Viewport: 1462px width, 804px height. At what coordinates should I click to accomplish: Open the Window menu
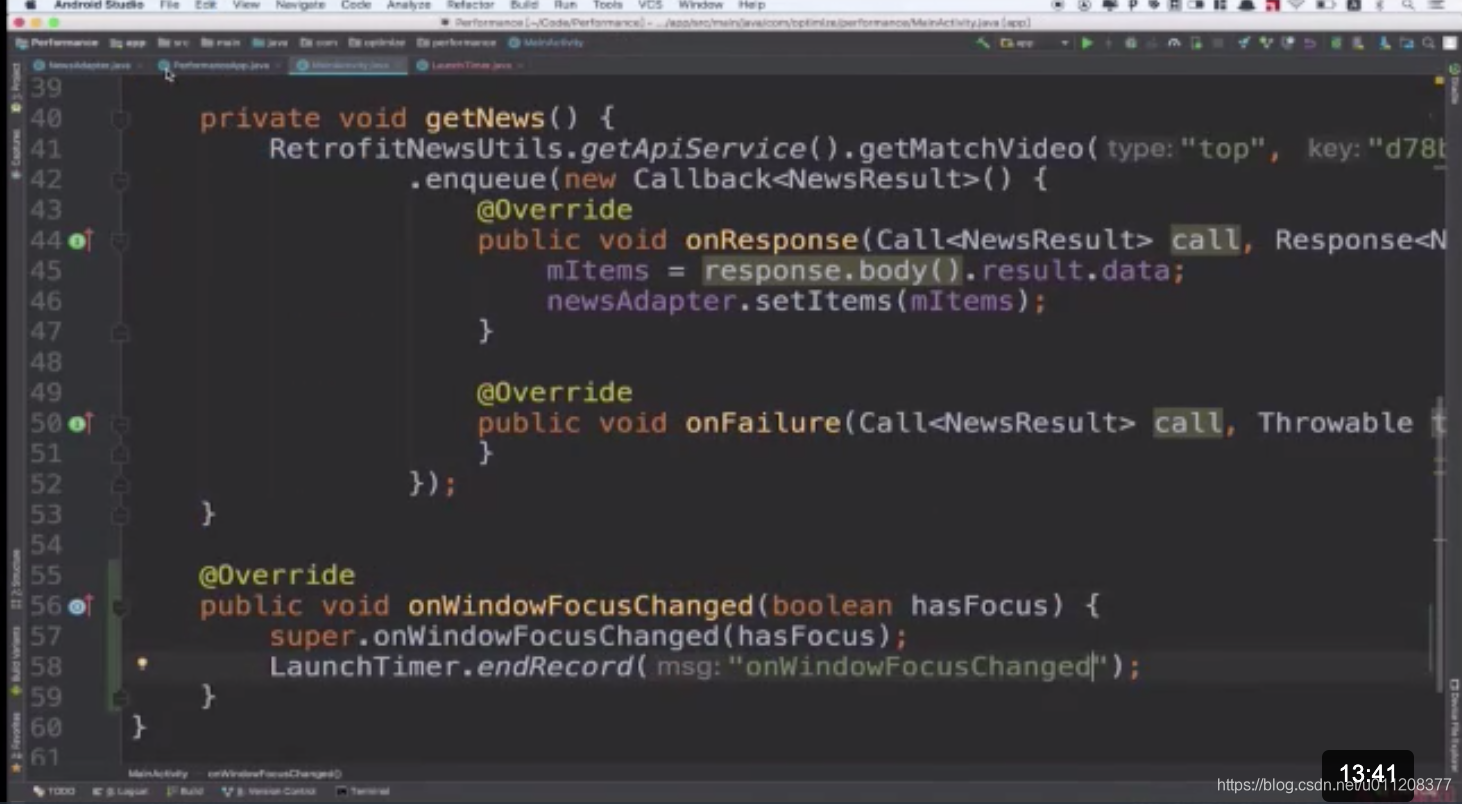click(x=700, y=5)
